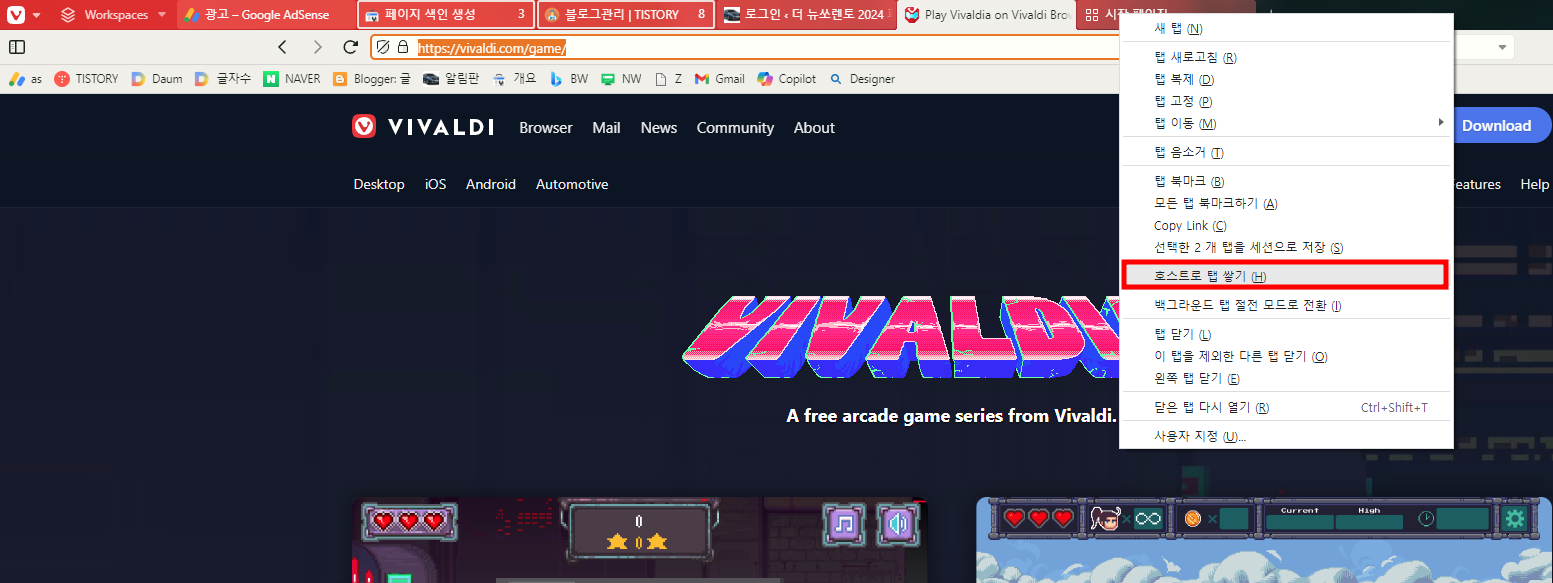Open the NW bookmark
1553x583 pixels.
coord(621,78)
